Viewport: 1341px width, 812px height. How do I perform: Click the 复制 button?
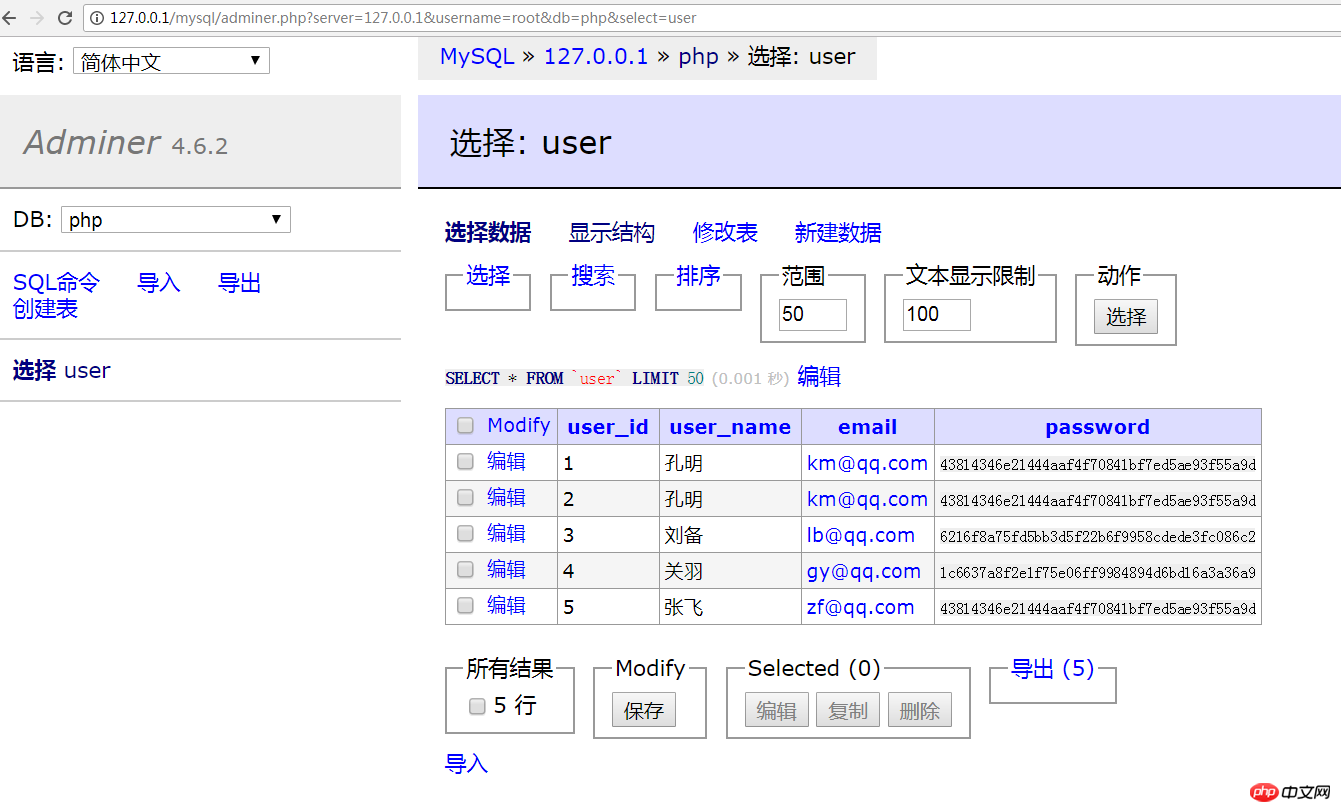click(x=848, y=710)
